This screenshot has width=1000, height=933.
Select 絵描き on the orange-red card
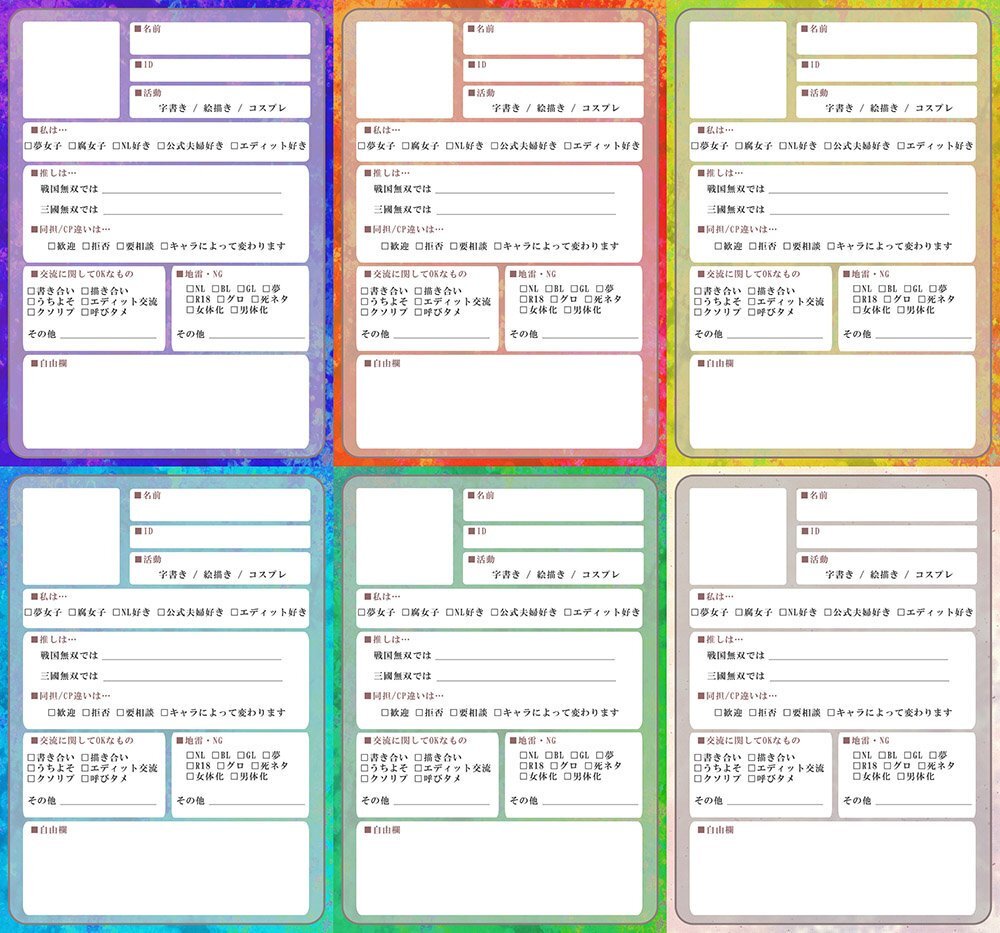coord(551,108)
